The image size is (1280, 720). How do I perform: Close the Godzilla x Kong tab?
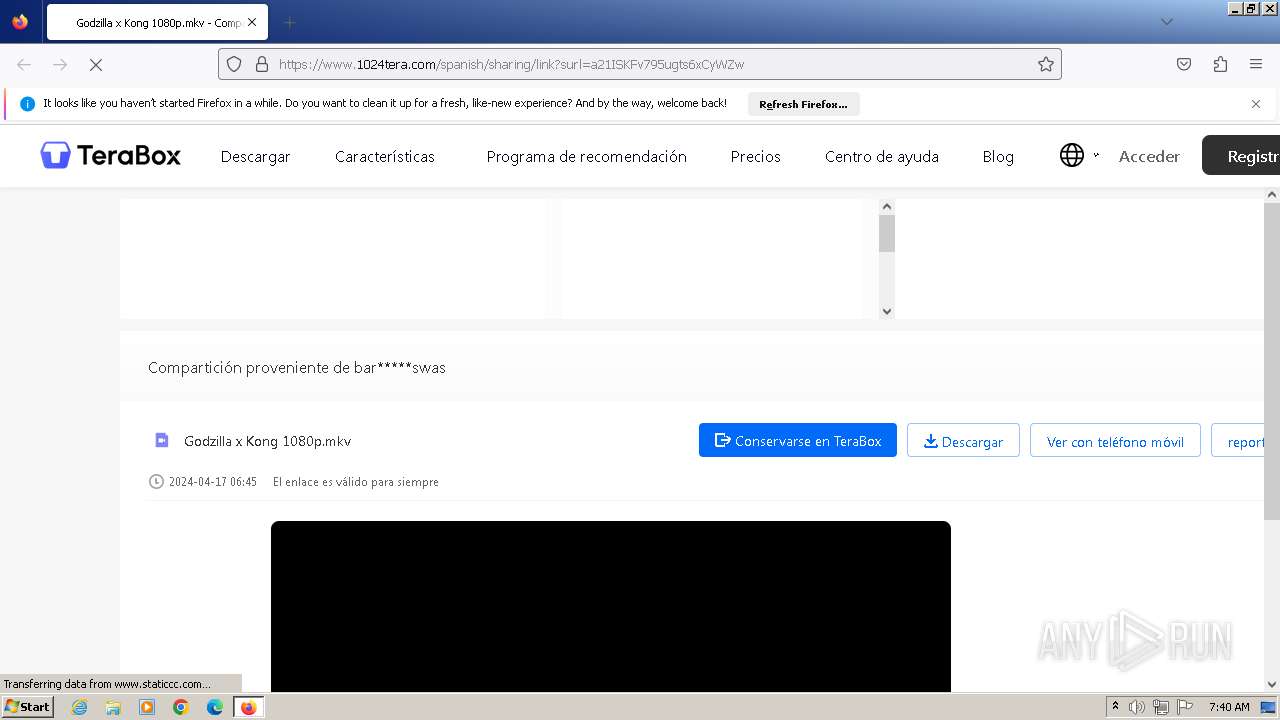pyautogui.click(x=251, y=22)
